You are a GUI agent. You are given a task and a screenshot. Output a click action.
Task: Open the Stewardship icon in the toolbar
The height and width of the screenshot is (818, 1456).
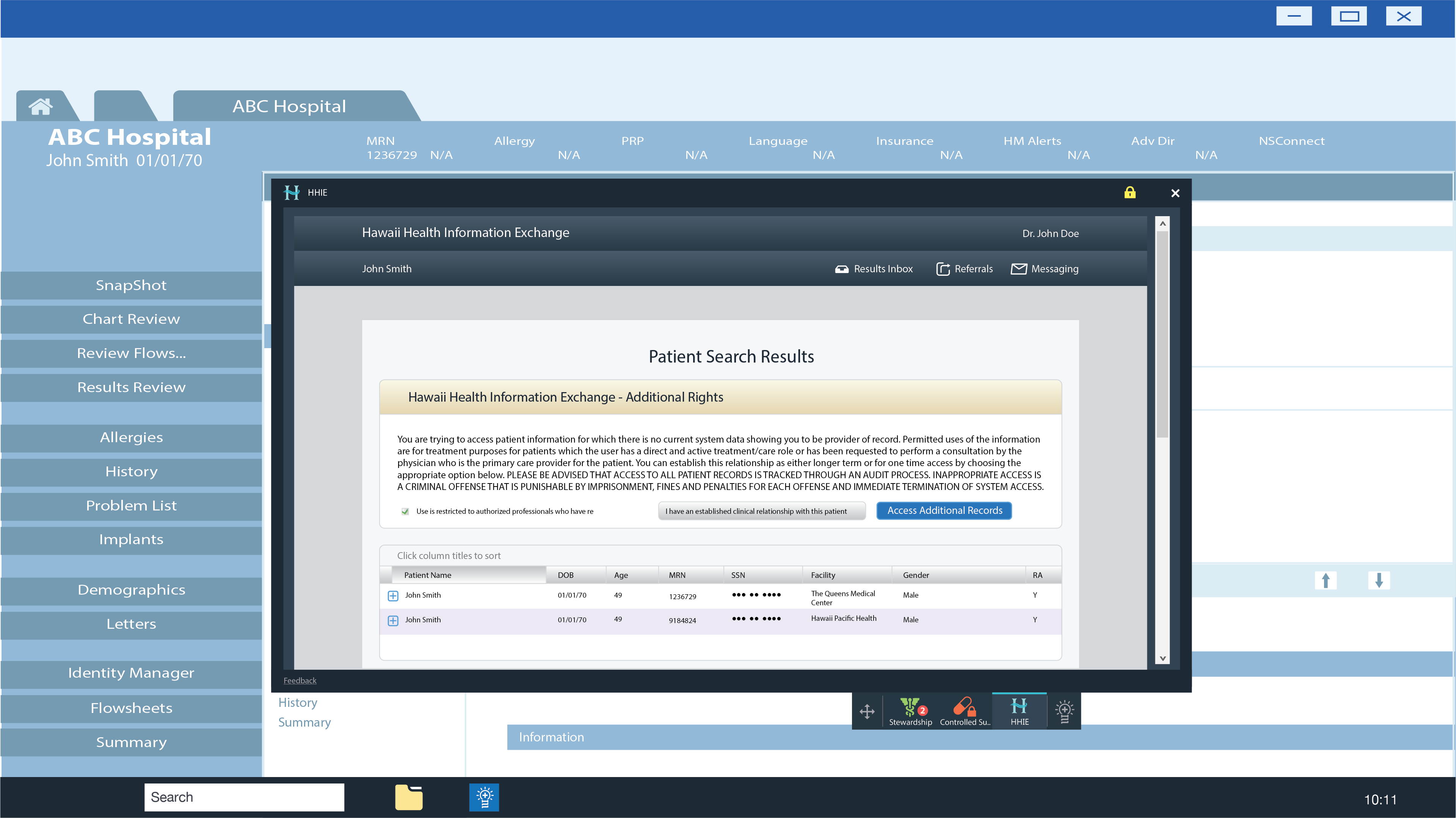click(x=910, y=711)
